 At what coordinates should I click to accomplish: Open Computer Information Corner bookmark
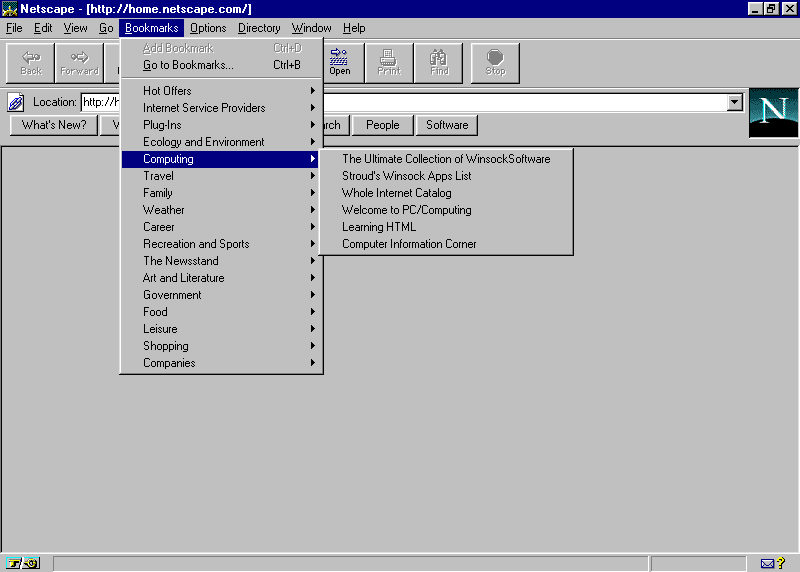coord(446,244)
